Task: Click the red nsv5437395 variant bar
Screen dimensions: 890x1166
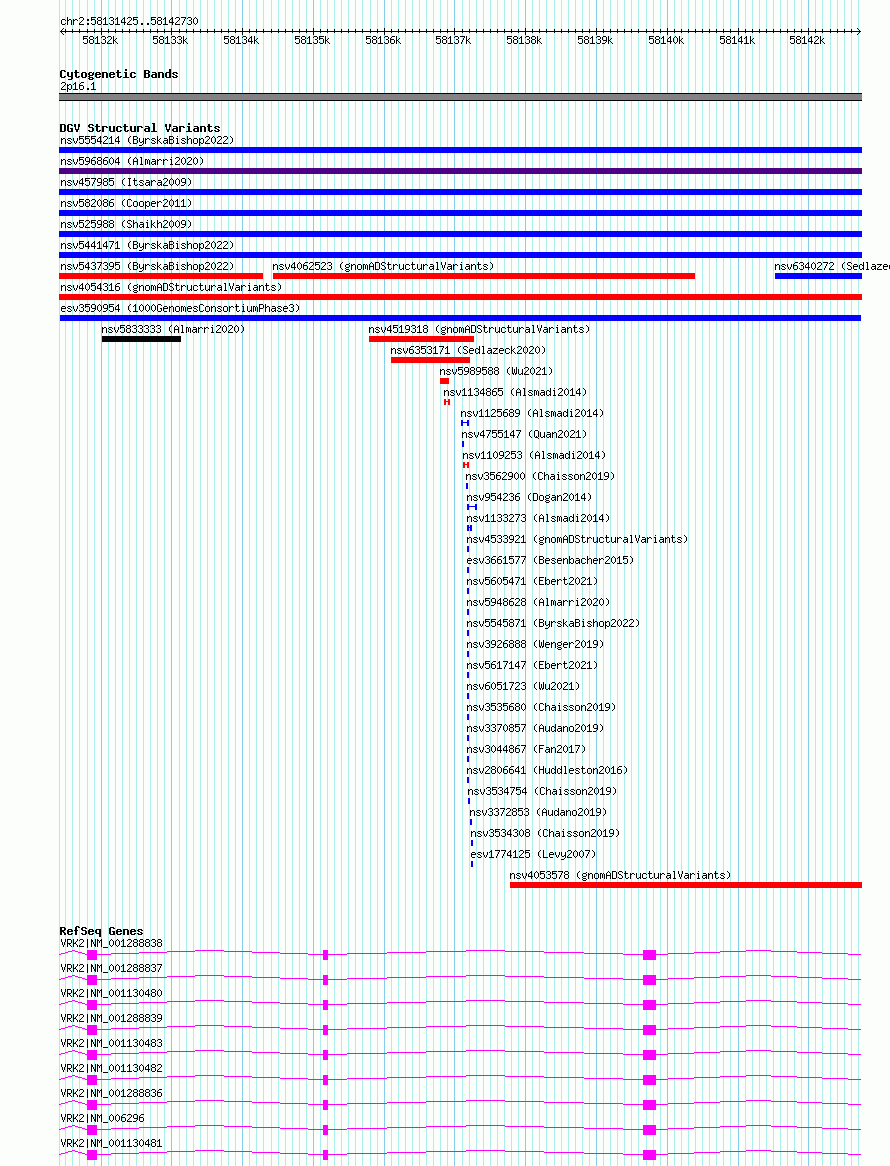Action: click(161, 276)
